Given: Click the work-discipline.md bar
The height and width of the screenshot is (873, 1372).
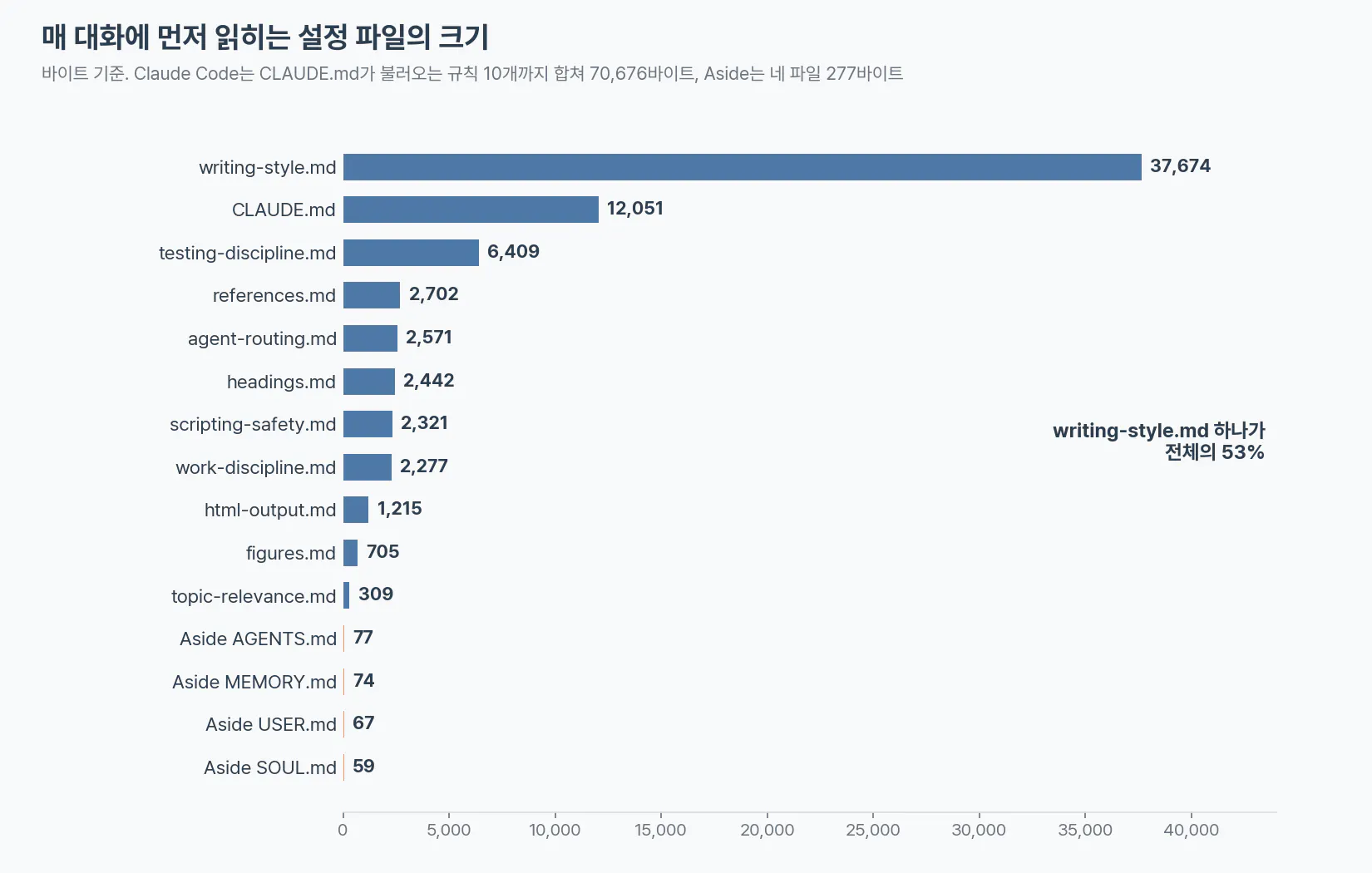Looking at the screenshot, I should (x=368, y=467).
